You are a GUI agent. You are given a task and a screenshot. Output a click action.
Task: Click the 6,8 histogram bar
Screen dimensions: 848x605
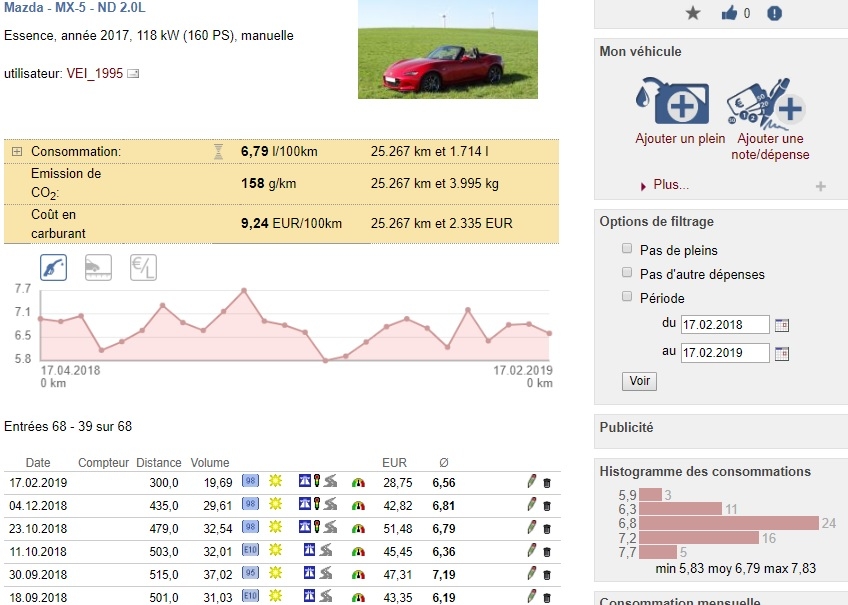728,523
